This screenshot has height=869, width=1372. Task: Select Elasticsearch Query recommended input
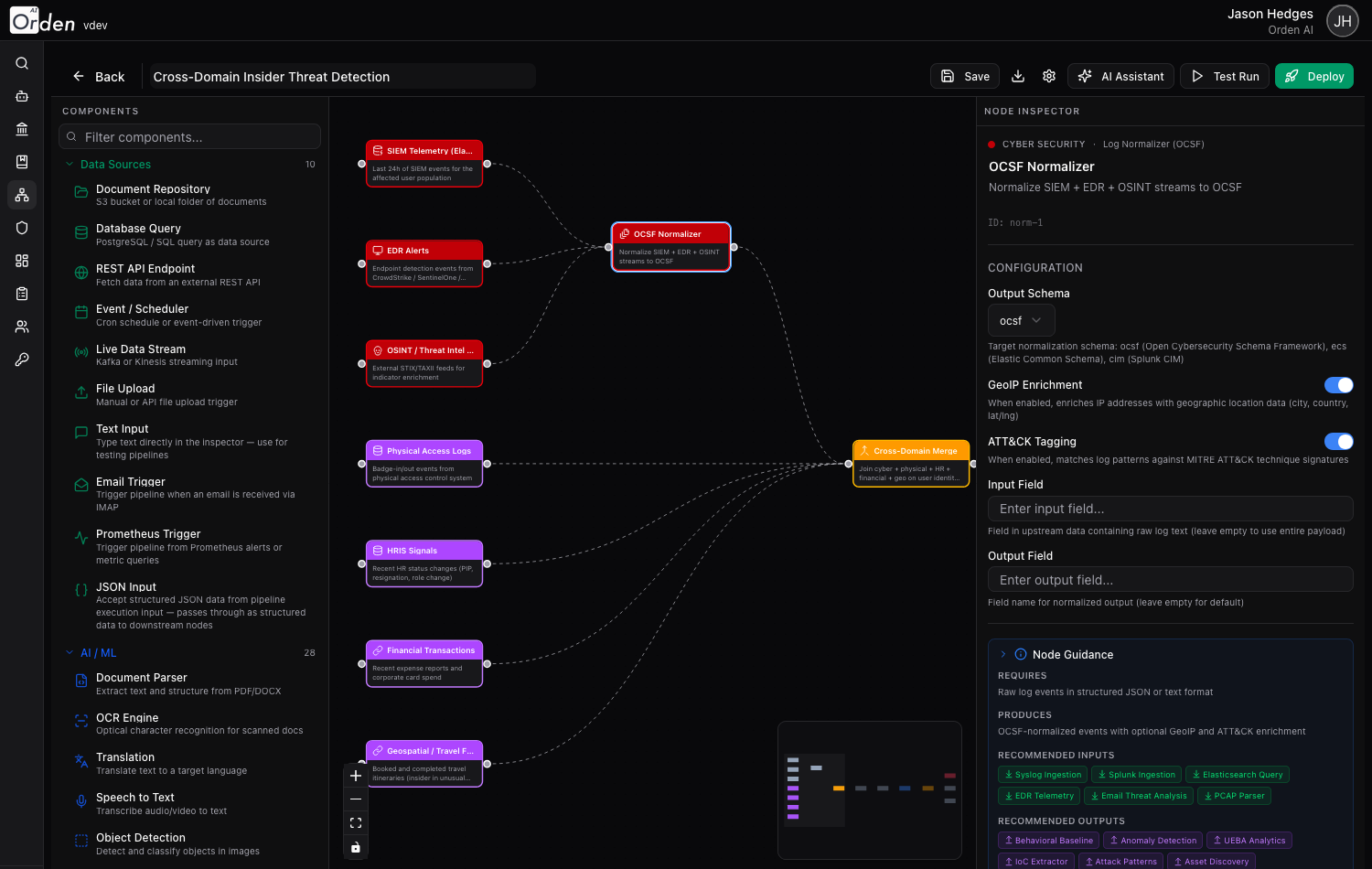[1238, 775]
